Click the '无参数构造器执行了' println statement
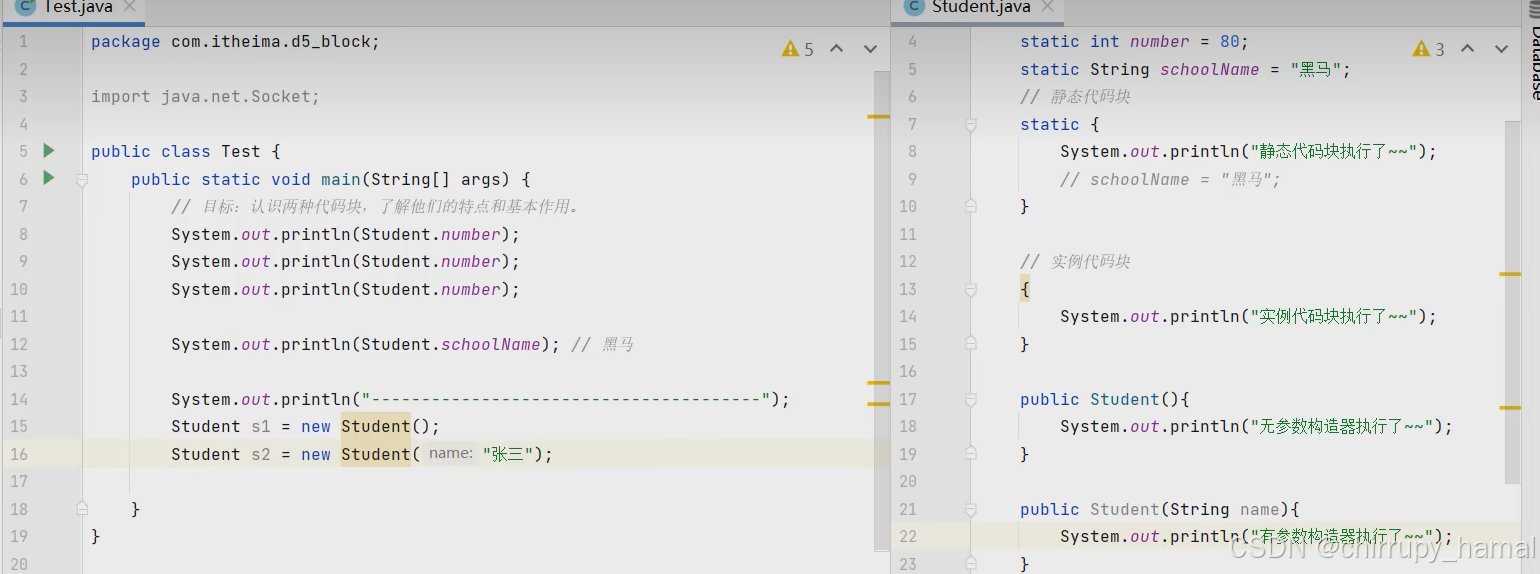1540x574 pixels. point(1256,427)
